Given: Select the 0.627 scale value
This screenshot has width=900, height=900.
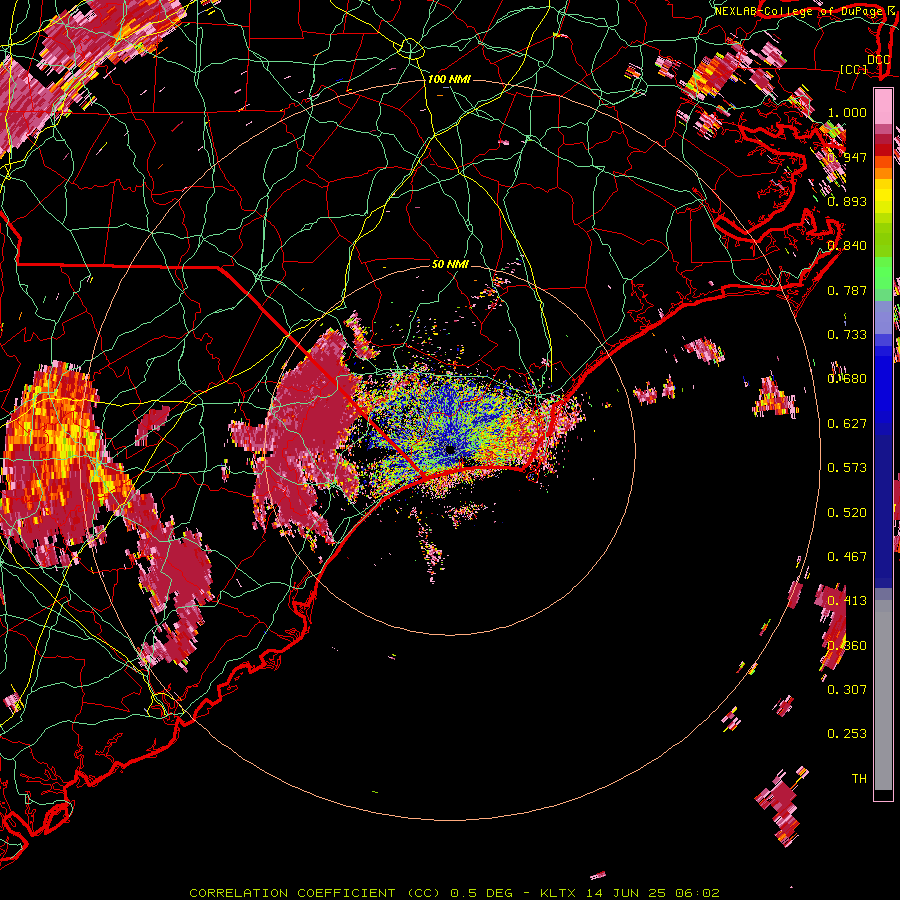Looking at the screenshot, I should pos(847,424).
